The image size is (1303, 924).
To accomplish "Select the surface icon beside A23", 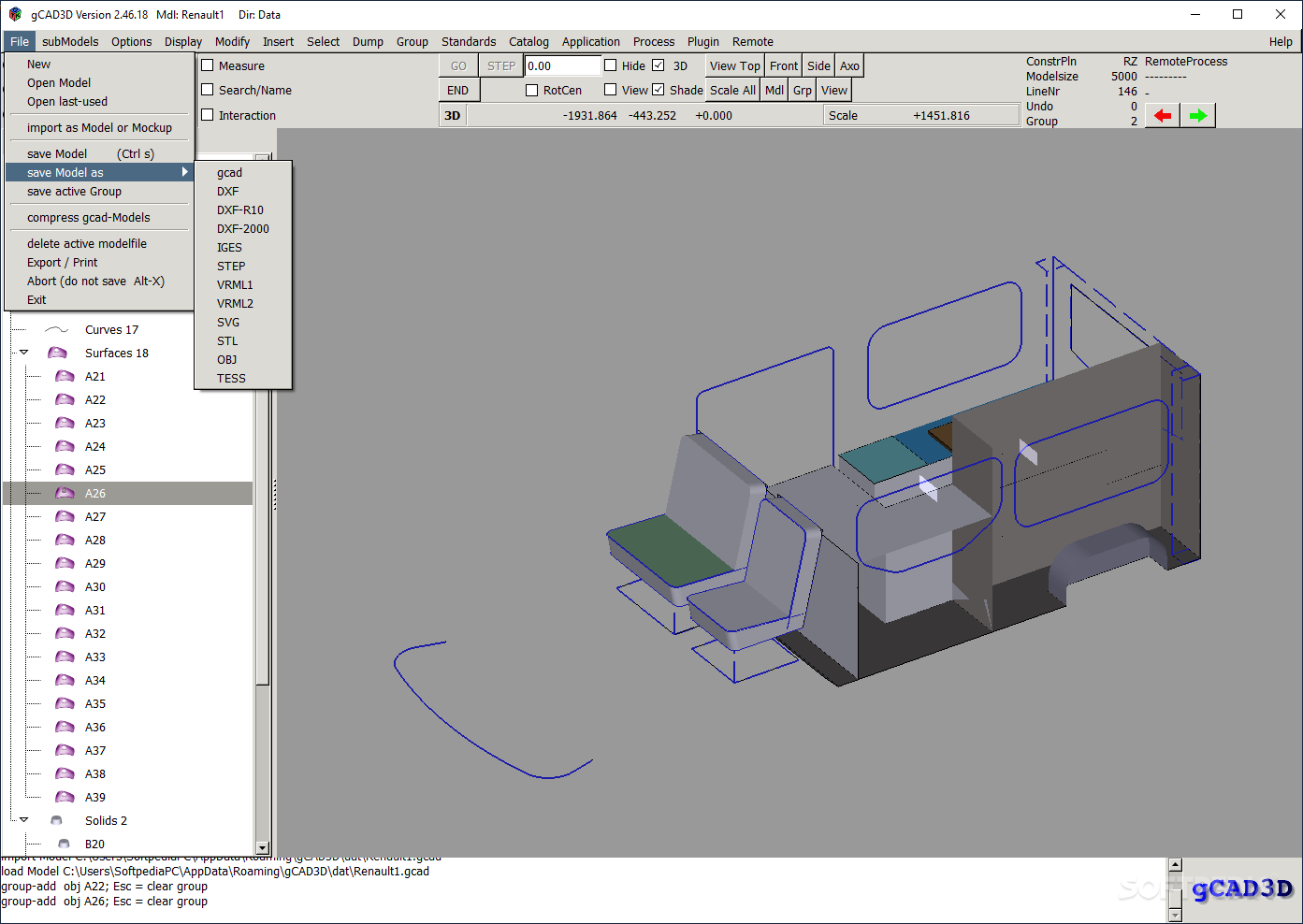I will pos(65,423).
